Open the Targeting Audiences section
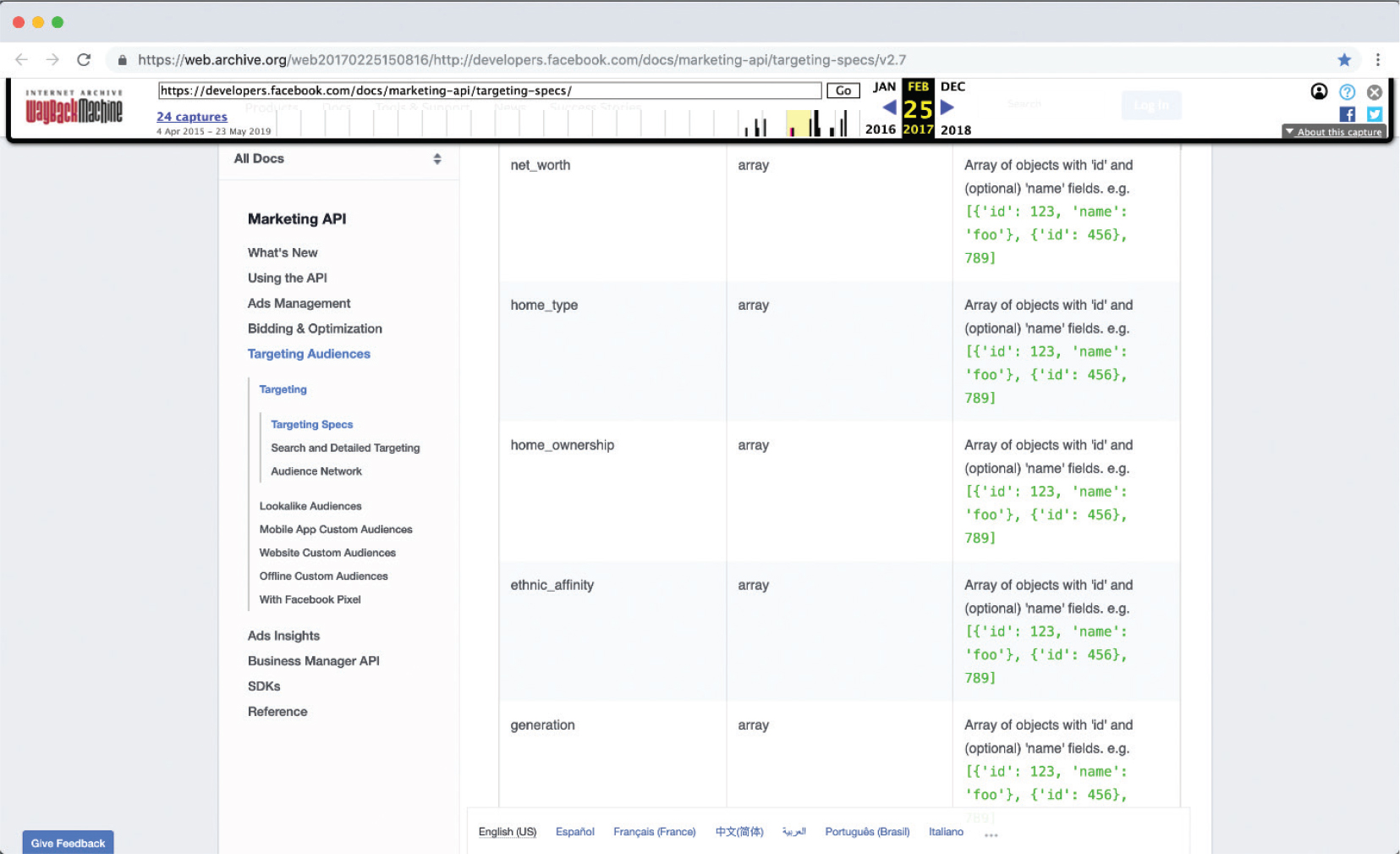Viewport: 1400px width, 854px height. [309, 354]
